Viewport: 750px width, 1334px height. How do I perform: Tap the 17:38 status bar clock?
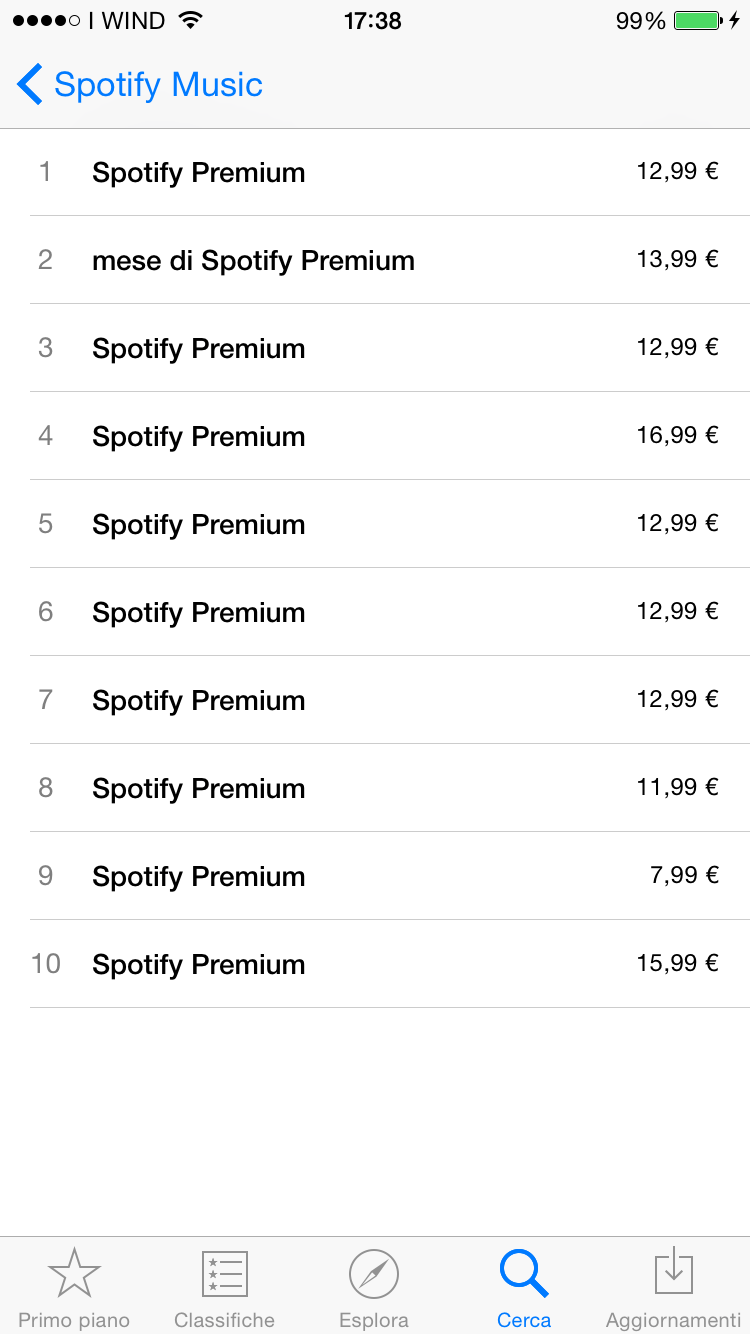tap(373, 21)
